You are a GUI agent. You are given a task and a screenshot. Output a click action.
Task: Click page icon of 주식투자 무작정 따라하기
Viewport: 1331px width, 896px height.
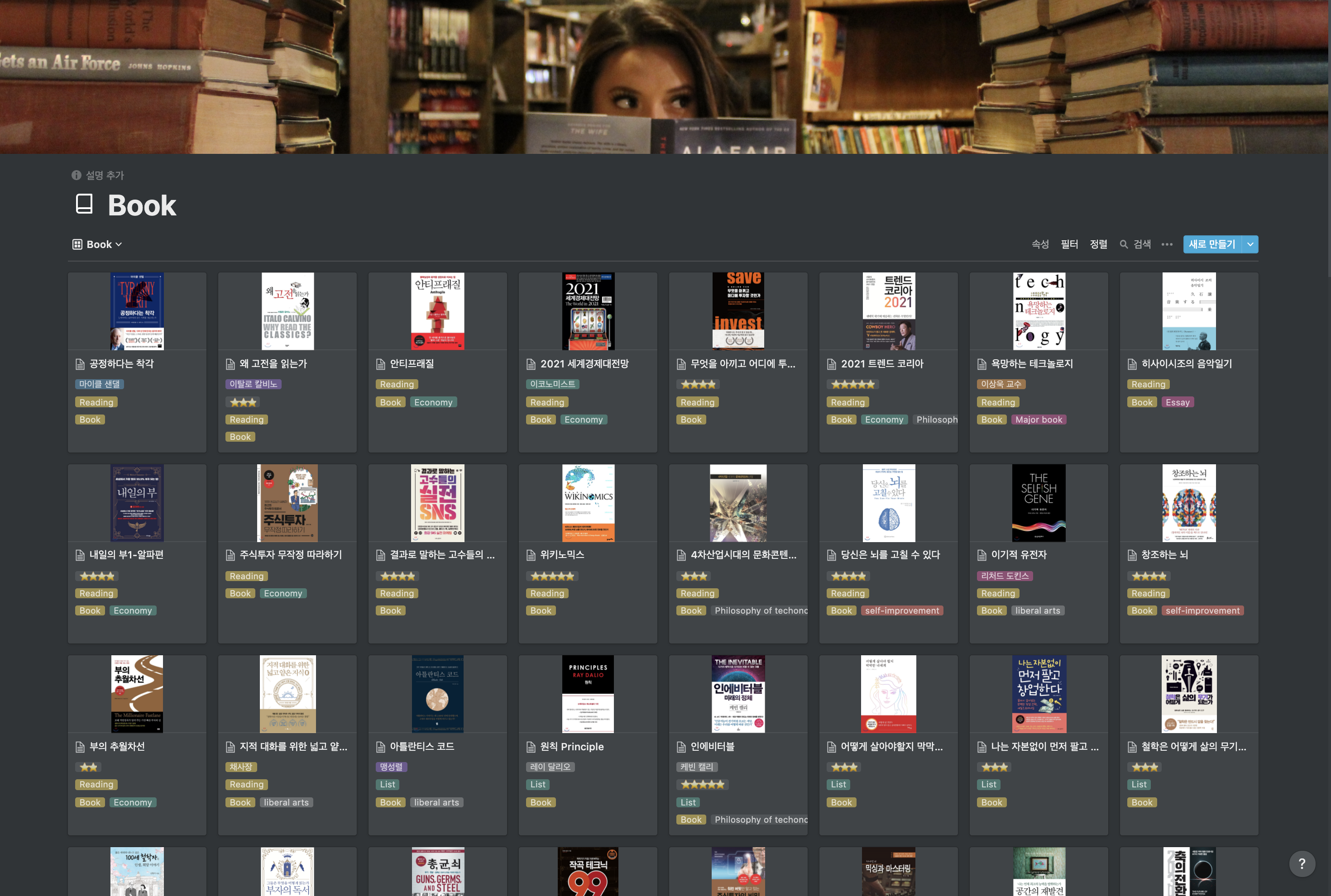(230, 555)
